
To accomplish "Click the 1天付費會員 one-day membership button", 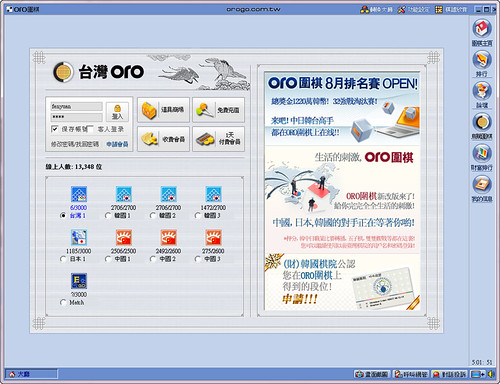I will pos(218,139).
